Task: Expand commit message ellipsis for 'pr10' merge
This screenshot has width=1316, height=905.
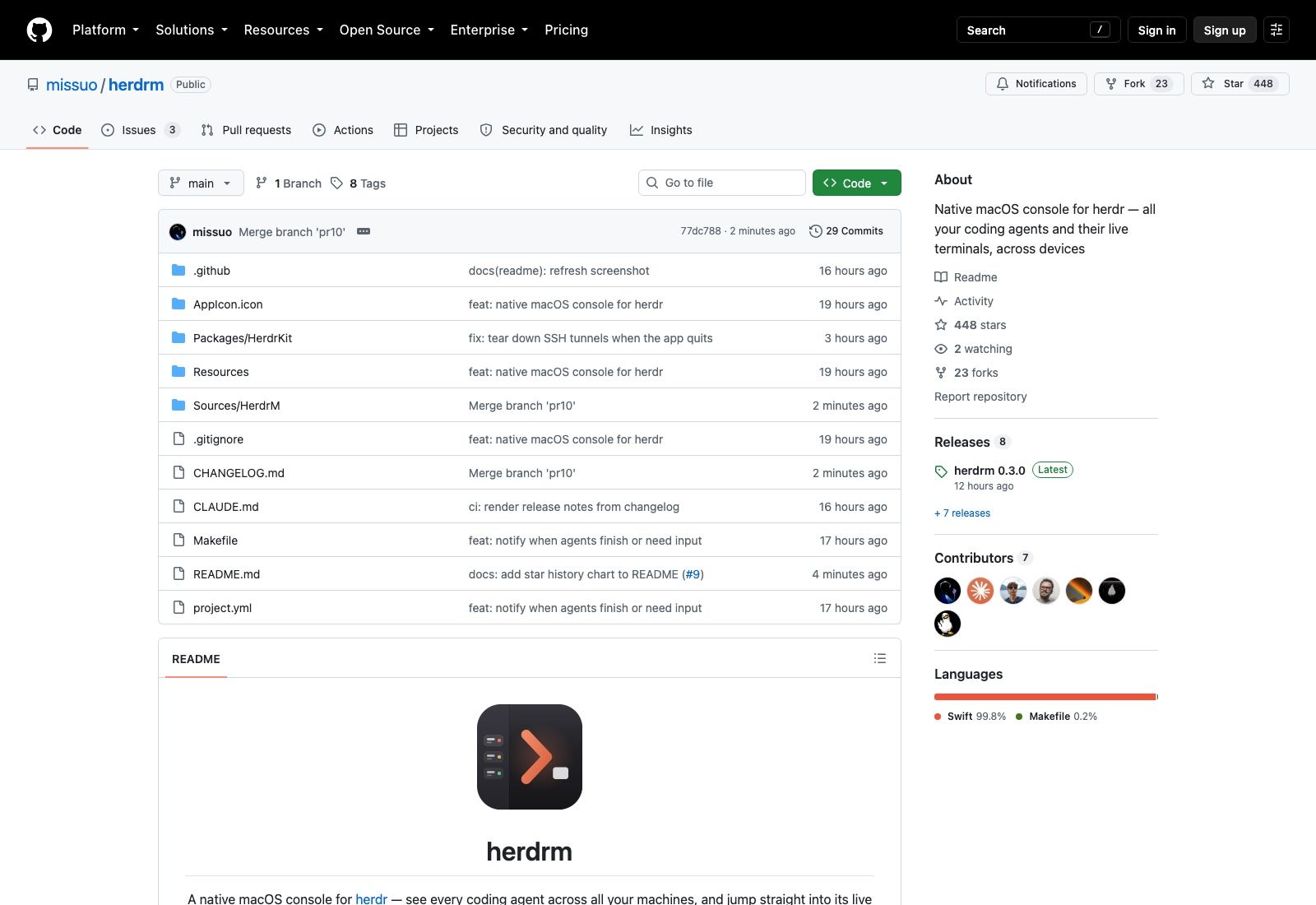Action: pyautogui.click(x=364, y=231)
